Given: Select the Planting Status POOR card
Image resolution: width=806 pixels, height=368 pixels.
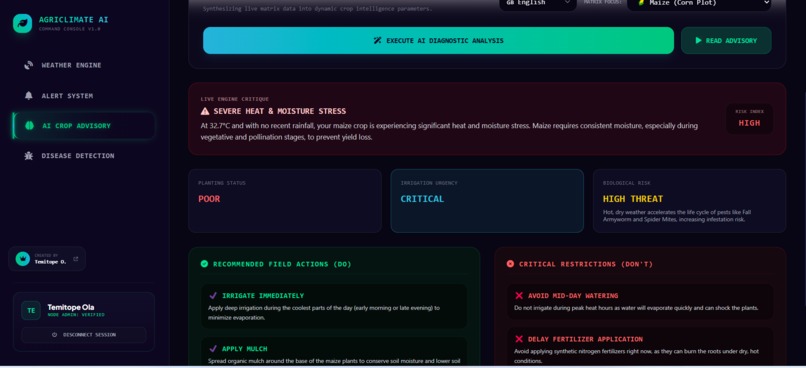Looking at the screenshot, I should pyautogui.click(x=285, y=201).
